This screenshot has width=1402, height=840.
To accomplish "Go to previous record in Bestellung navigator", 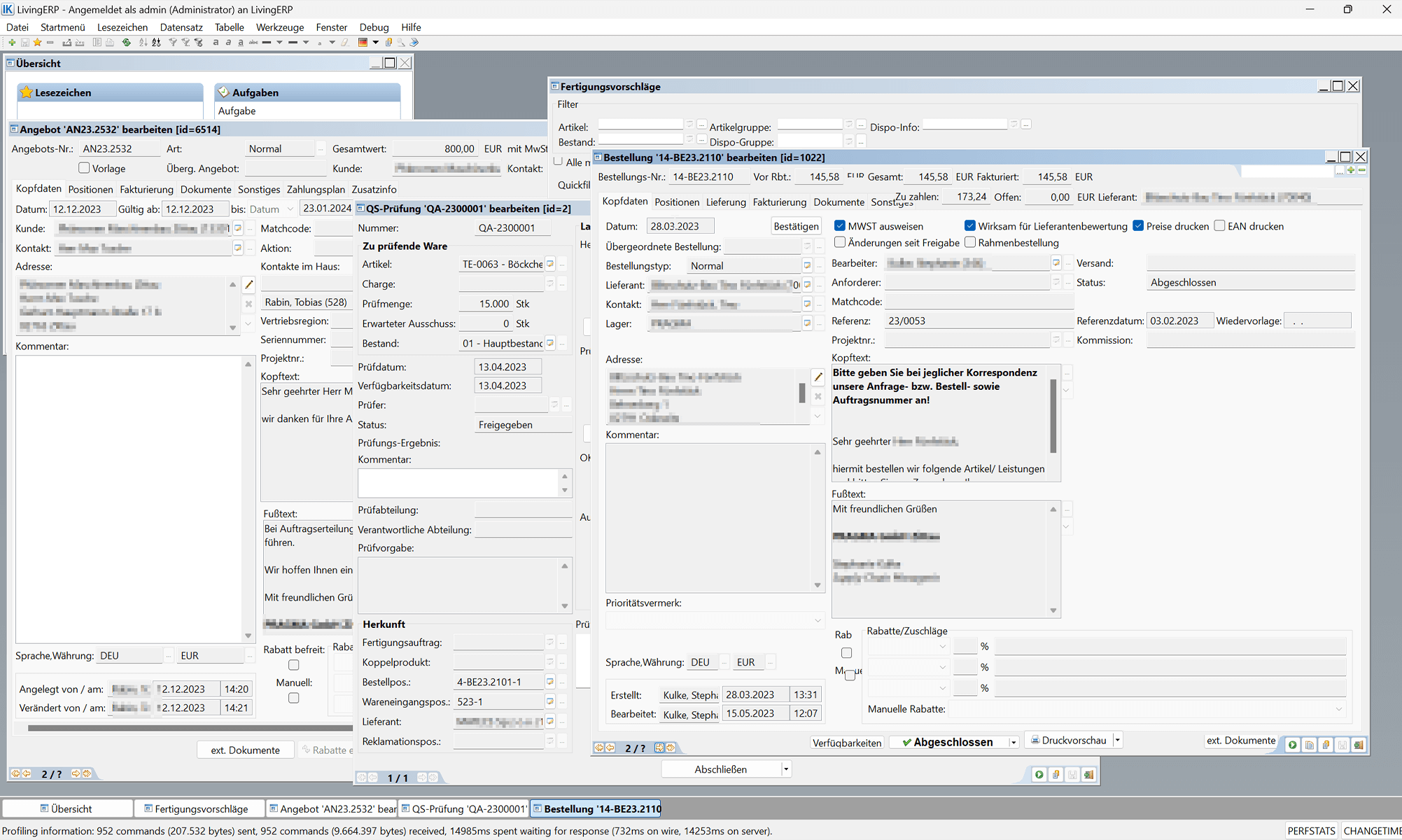I will pos(610,748).
